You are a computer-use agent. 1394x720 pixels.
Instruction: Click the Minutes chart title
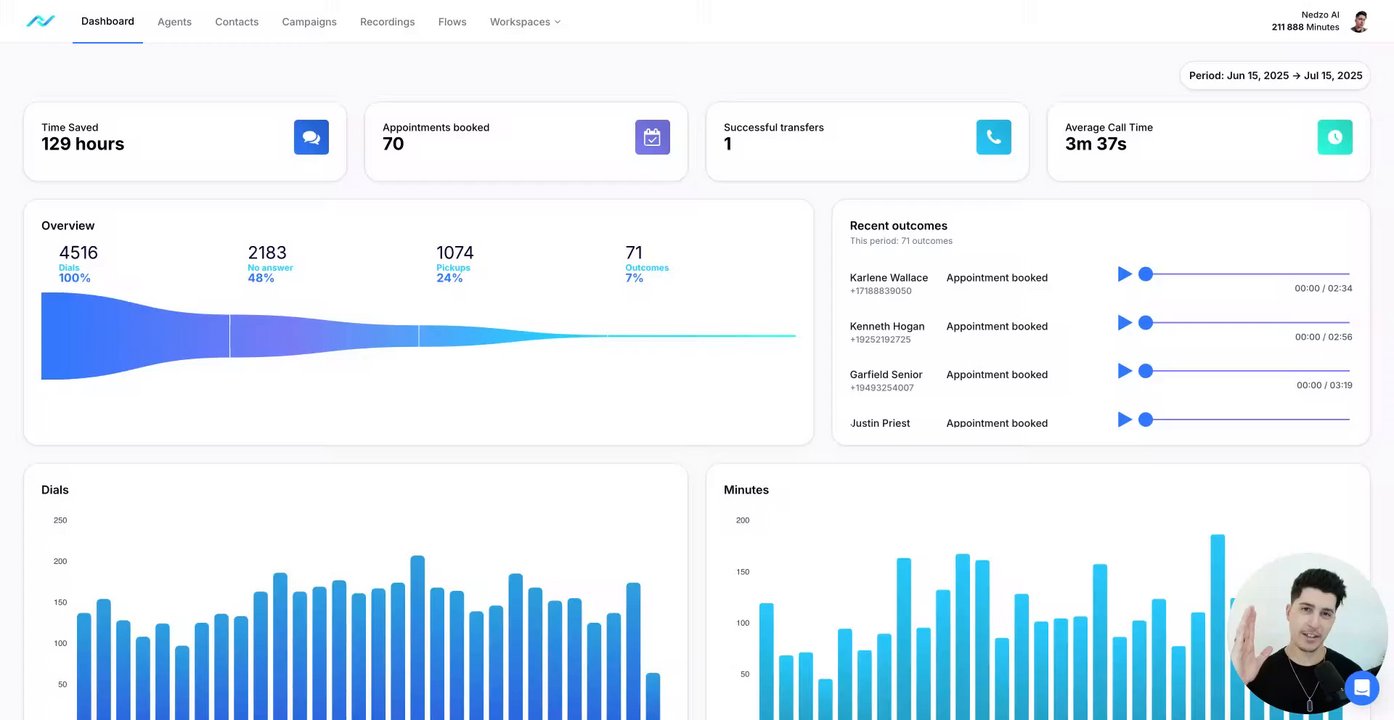(x=746, y=490)
